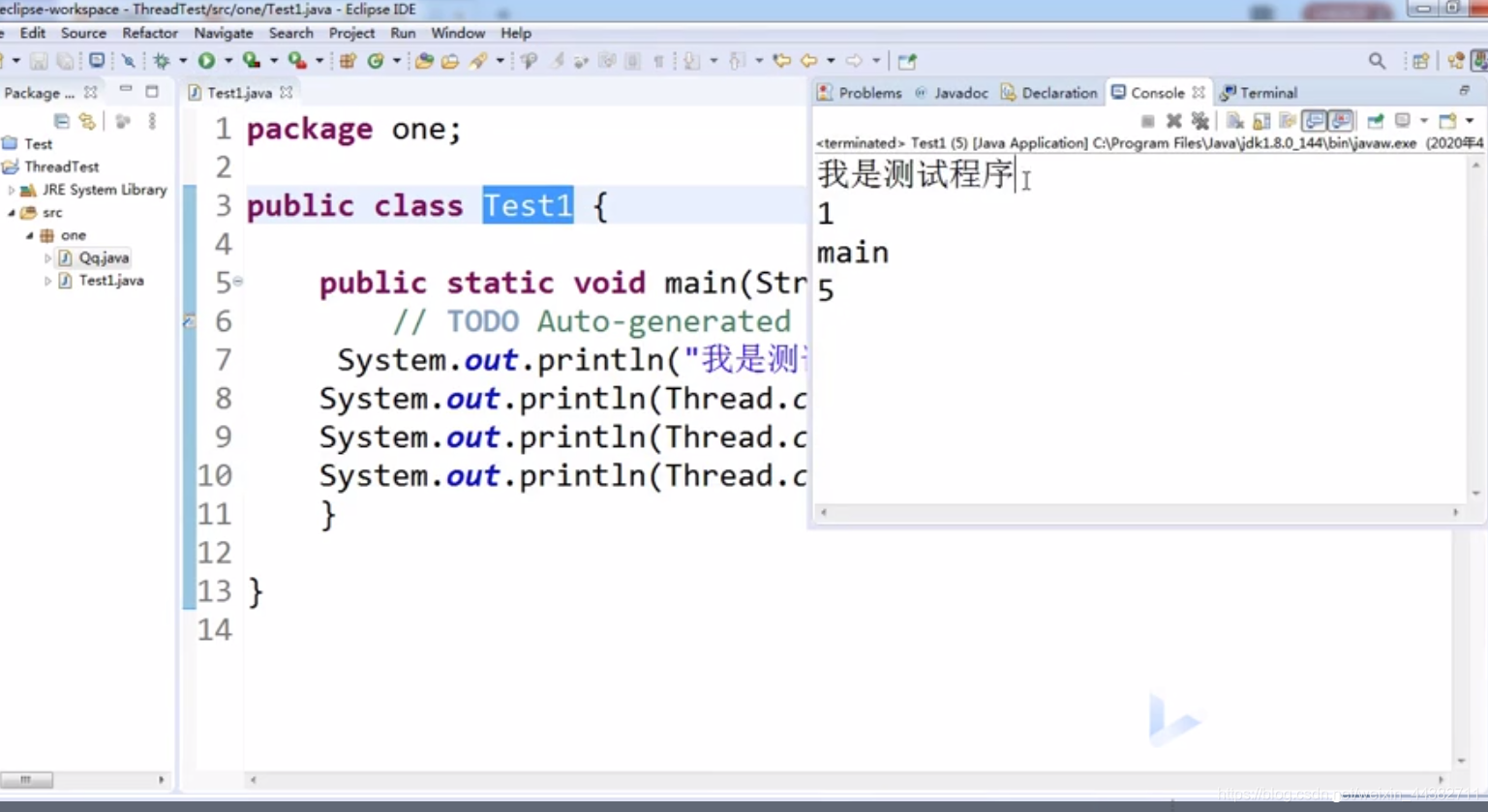
Task: Open the Display Selected Console dropdown arrow
Action: coord(1423,121)
